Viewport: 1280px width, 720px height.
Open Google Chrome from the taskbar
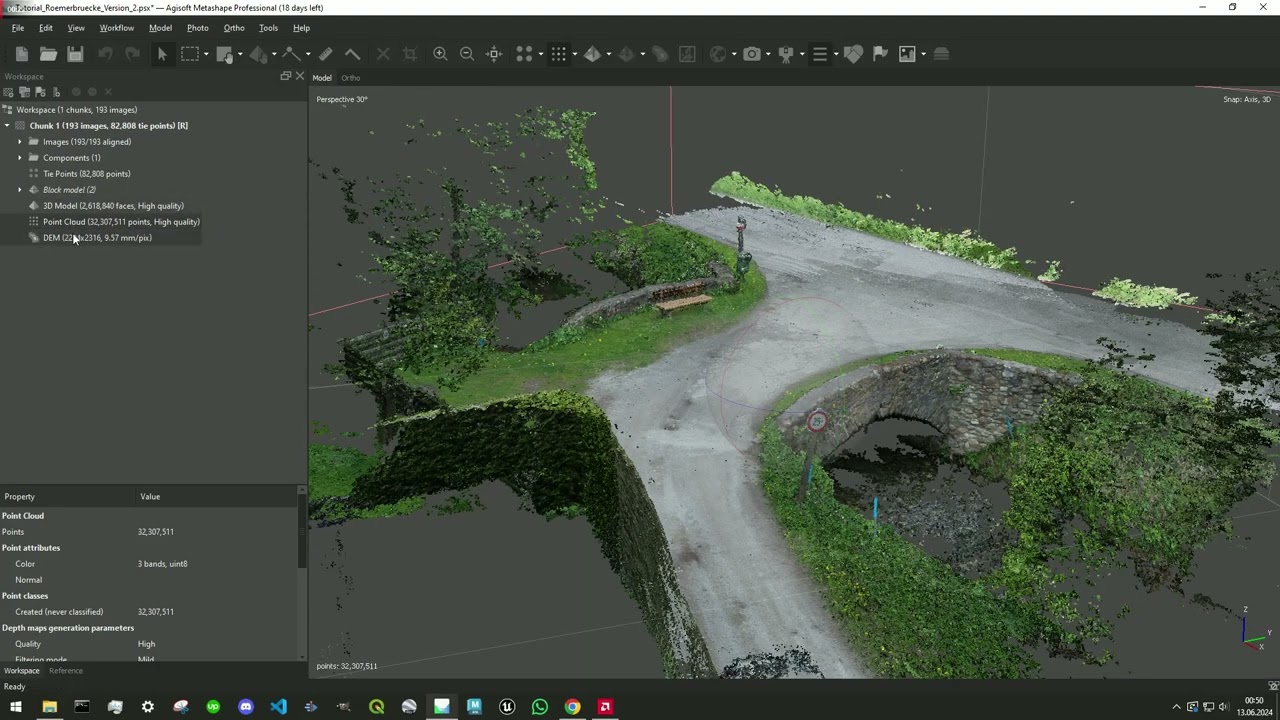pyautogui.click(x=572, y=708)
